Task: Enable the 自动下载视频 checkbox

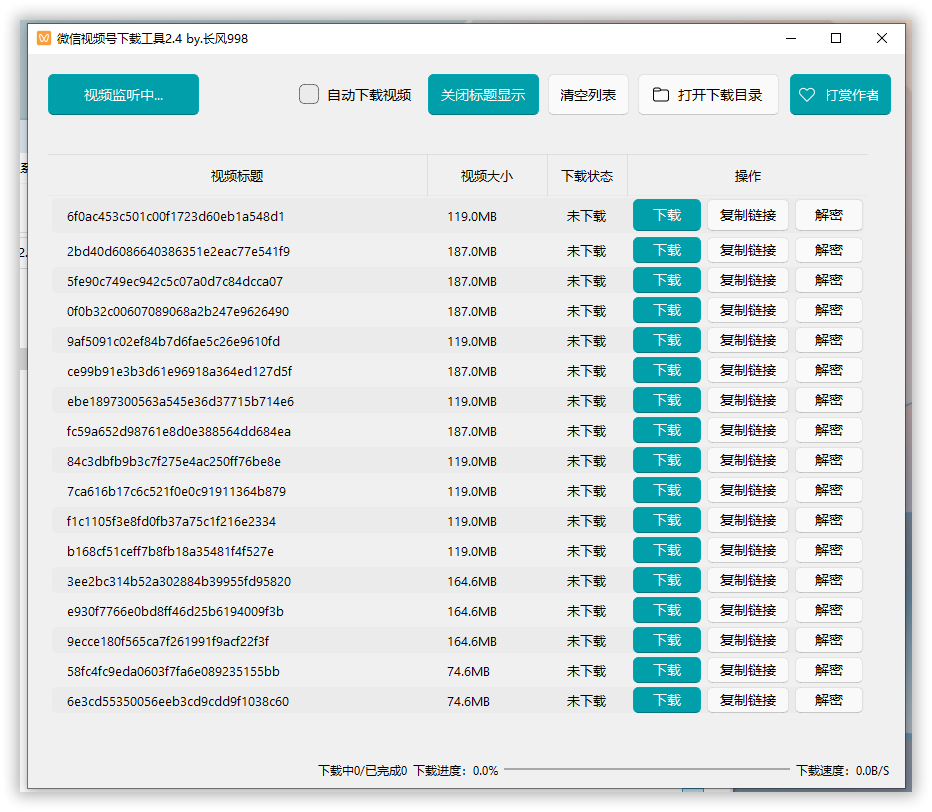Action: coord(308,95)
